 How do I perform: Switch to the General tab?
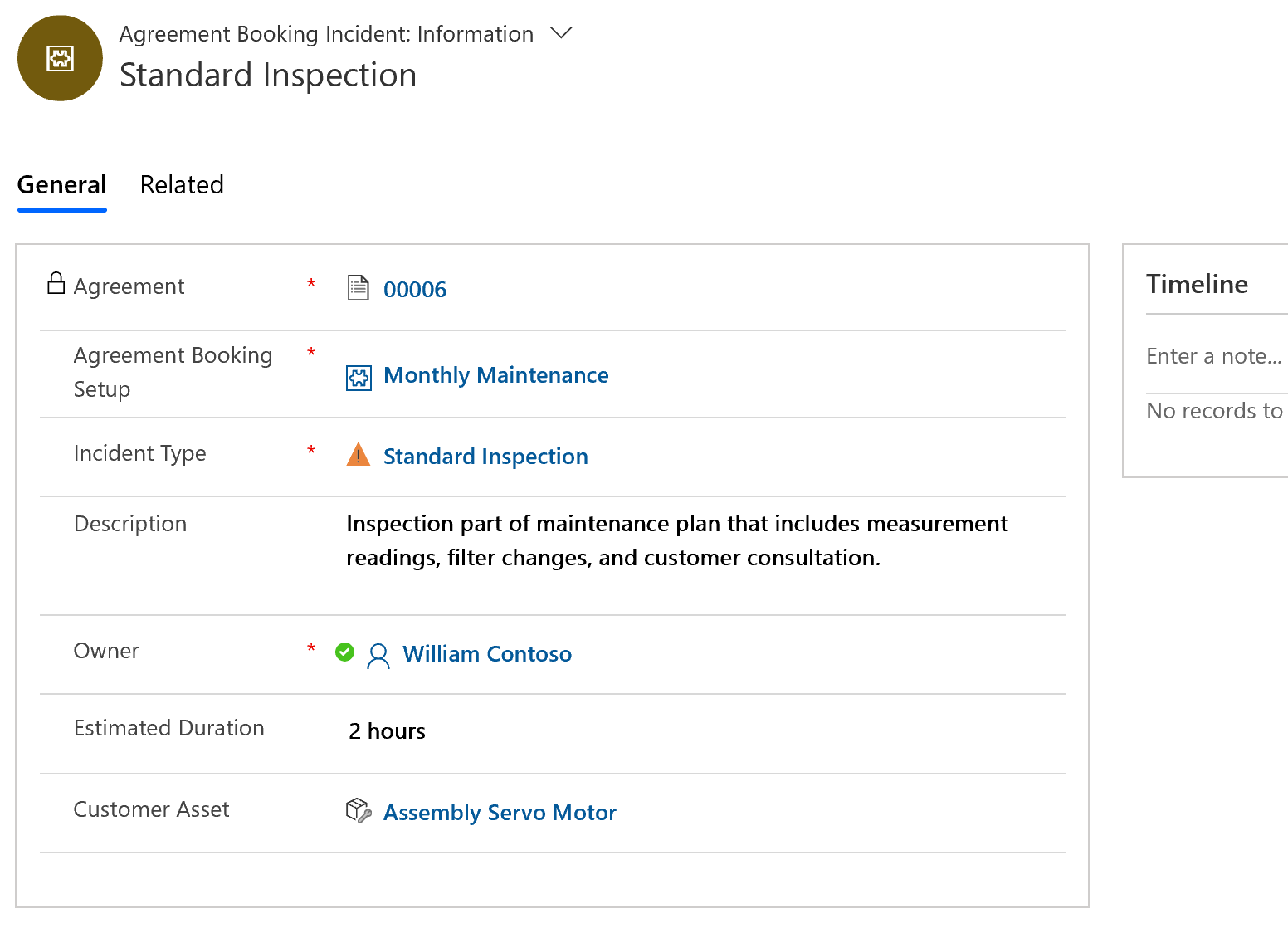[x=62, y=184]
